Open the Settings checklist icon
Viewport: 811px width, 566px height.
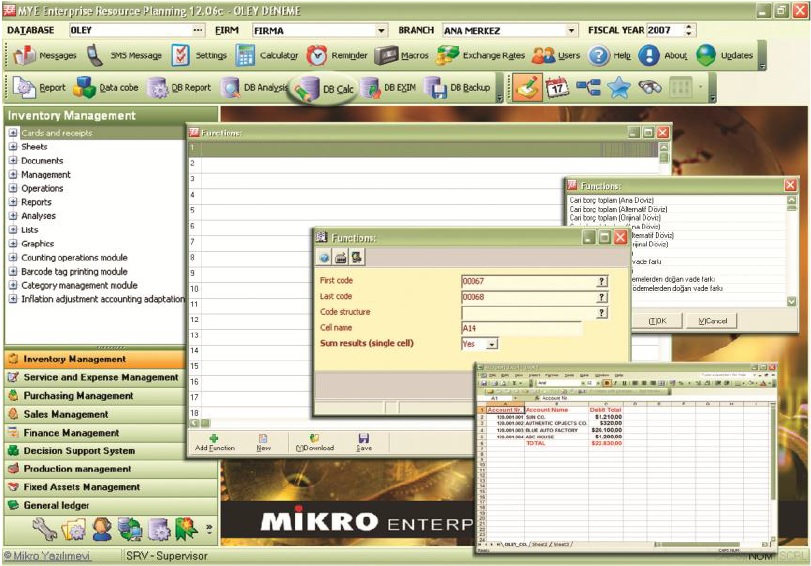coord(199,55)
